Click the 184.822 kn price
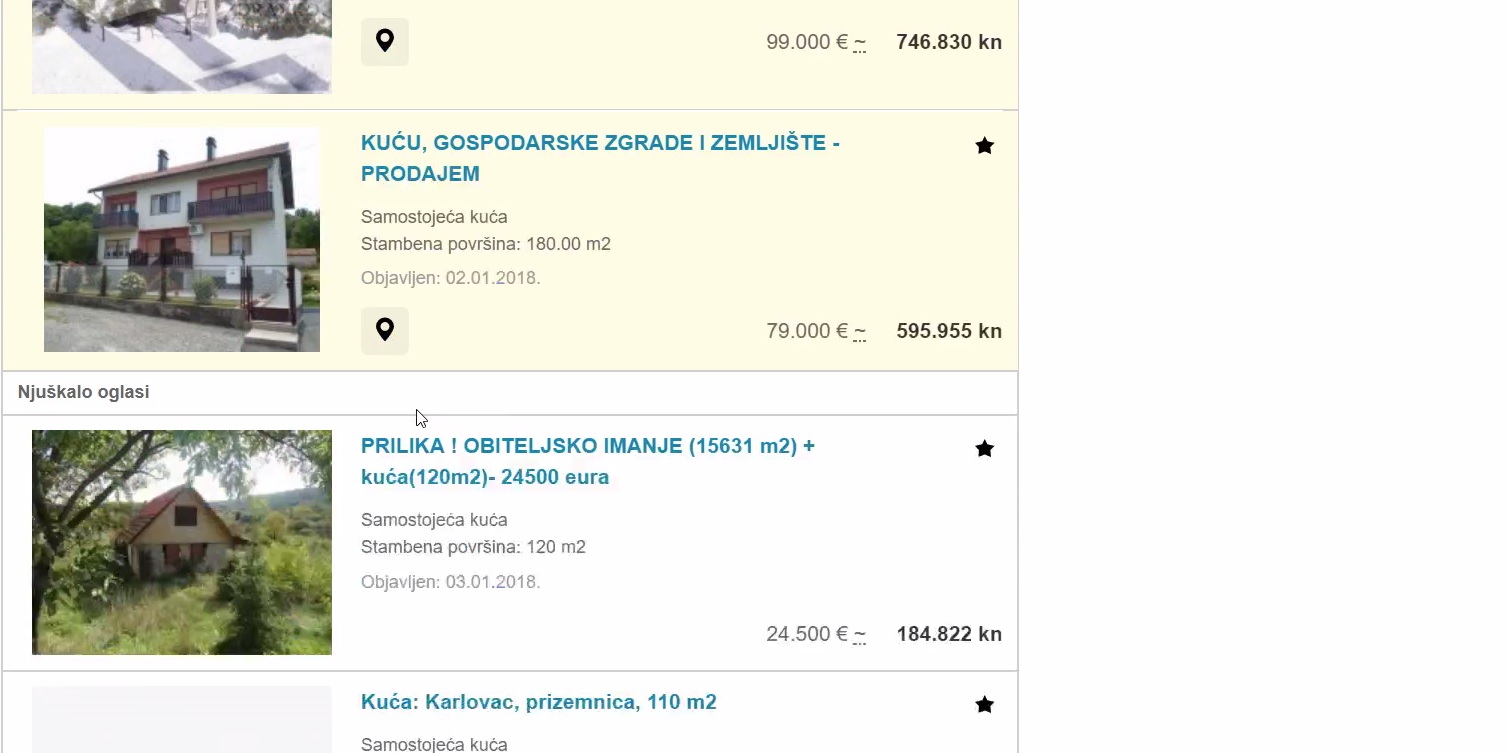This screenshot has width=1508, height=753. pos(949,634)
